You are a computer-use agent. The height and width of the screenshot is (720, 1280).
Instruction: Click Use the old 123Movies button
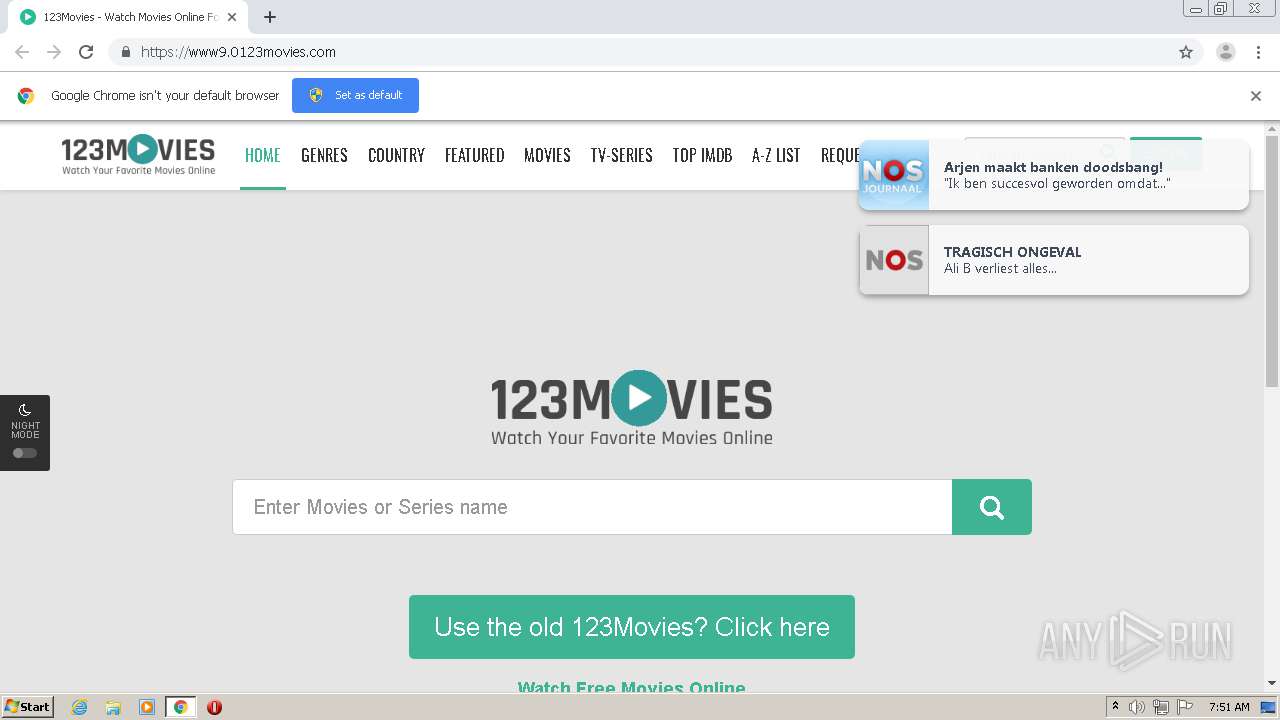pos(632,627)
